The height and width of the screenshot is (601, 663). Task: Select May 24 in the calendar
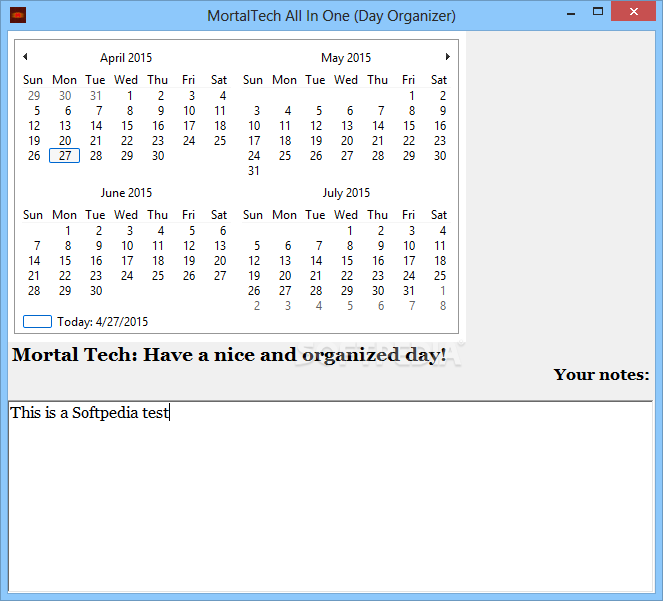(254, 156)
